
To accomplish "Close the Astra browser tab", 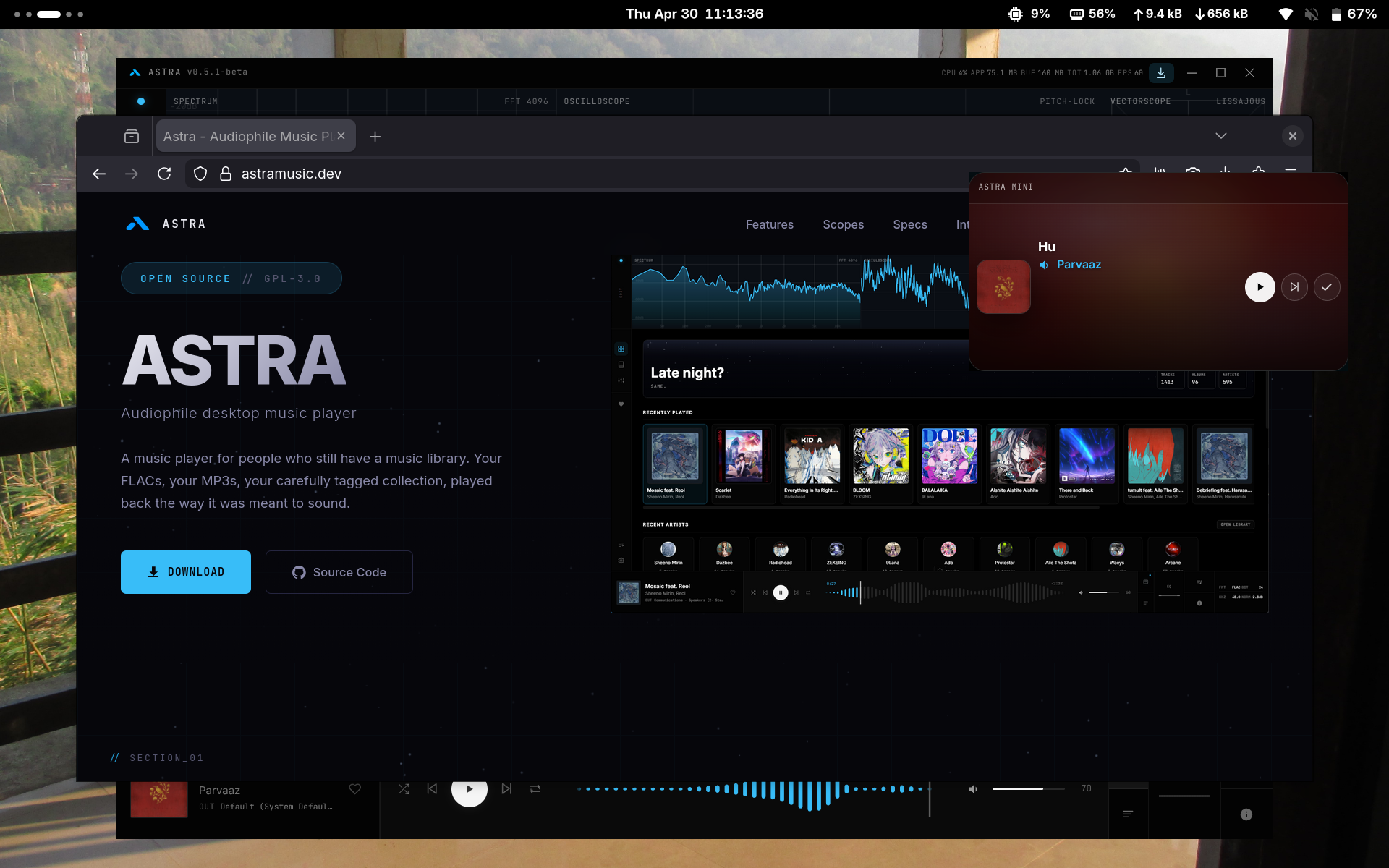I will tap(341, 136).
